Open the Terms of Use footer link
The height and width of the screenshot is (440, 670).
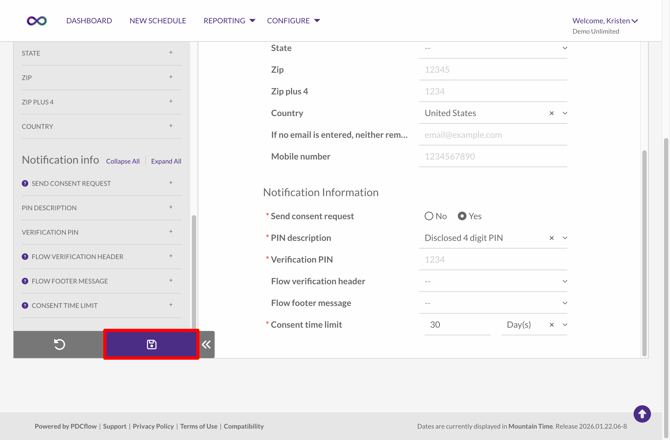(199, 426)
